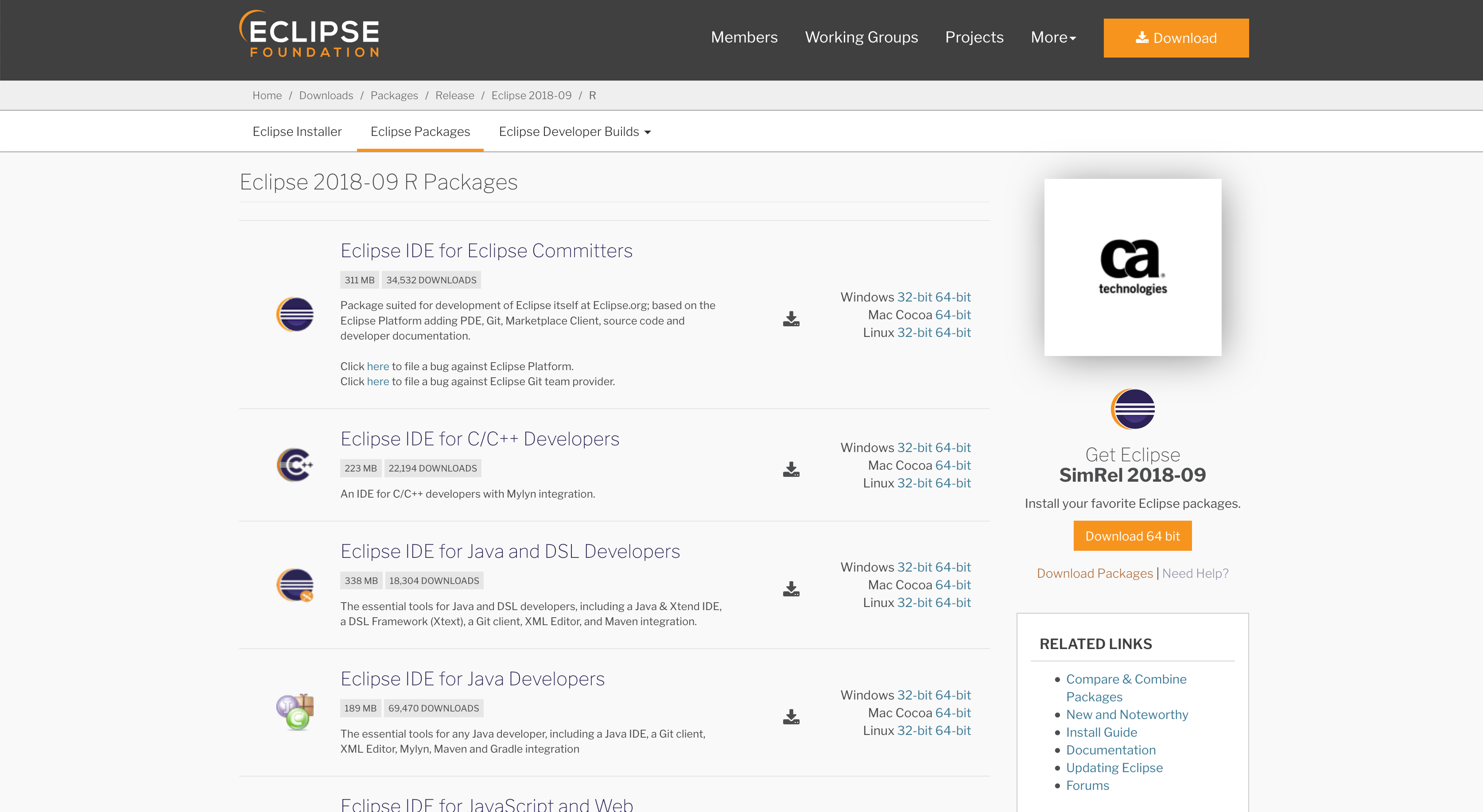Click download icon for Java and DSL package
The image size is (1483, 812).
[x=791, y=589]
